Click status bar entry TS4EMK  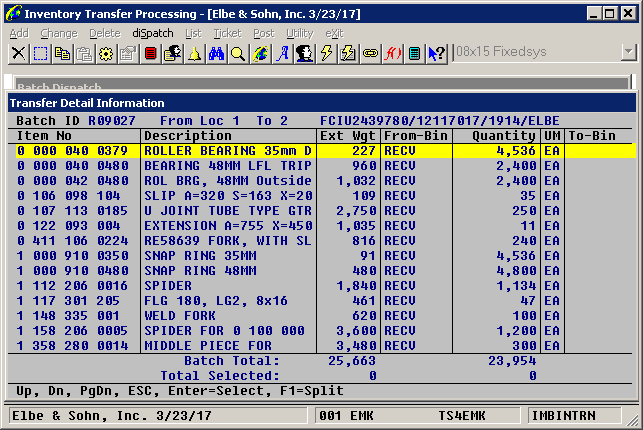click(x=462, y=416)
